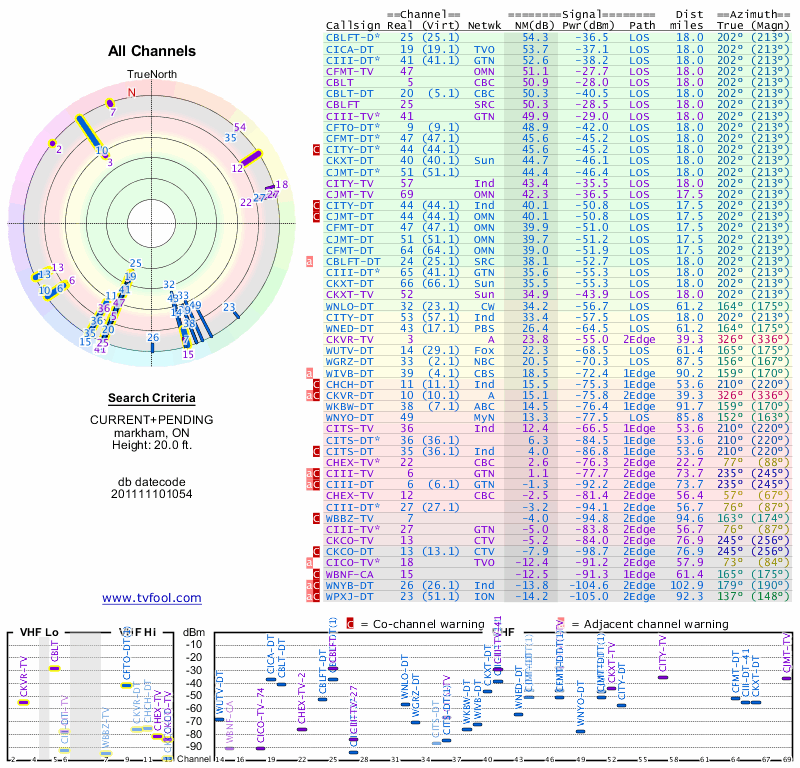The height and width of the screenshot is (768, 800).
Task: Click the co-channel icon next to WBNF-CA
Action: pyautogui.click(x=317, y=574)
